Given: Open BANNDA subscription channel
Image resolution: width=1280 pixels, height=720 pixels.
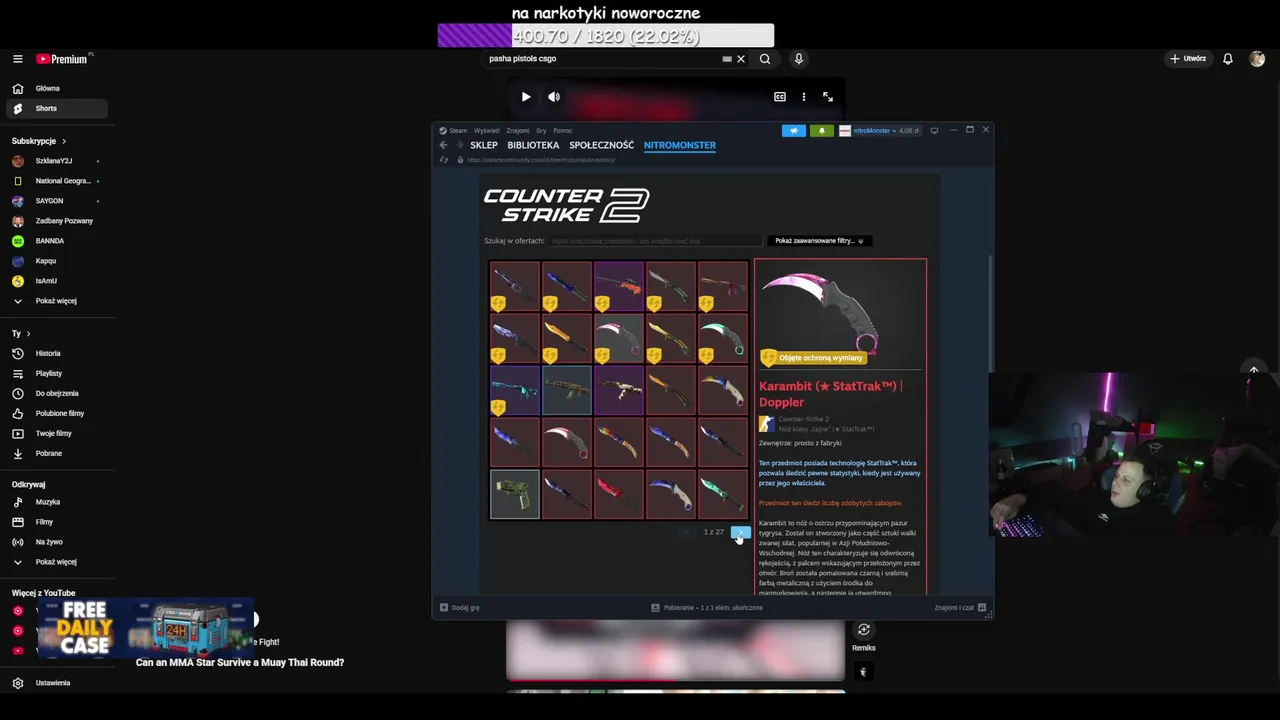Looking at the screenshot, I should [58, 241].
